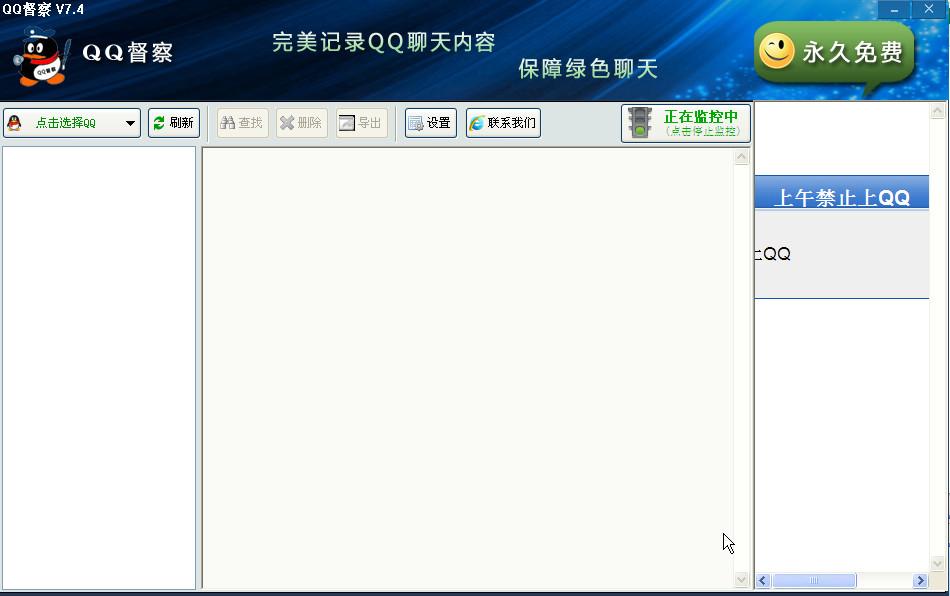Screen dimensions: 950x596
Task: Click the 刷新 refresh button
Action: (174, 123)
